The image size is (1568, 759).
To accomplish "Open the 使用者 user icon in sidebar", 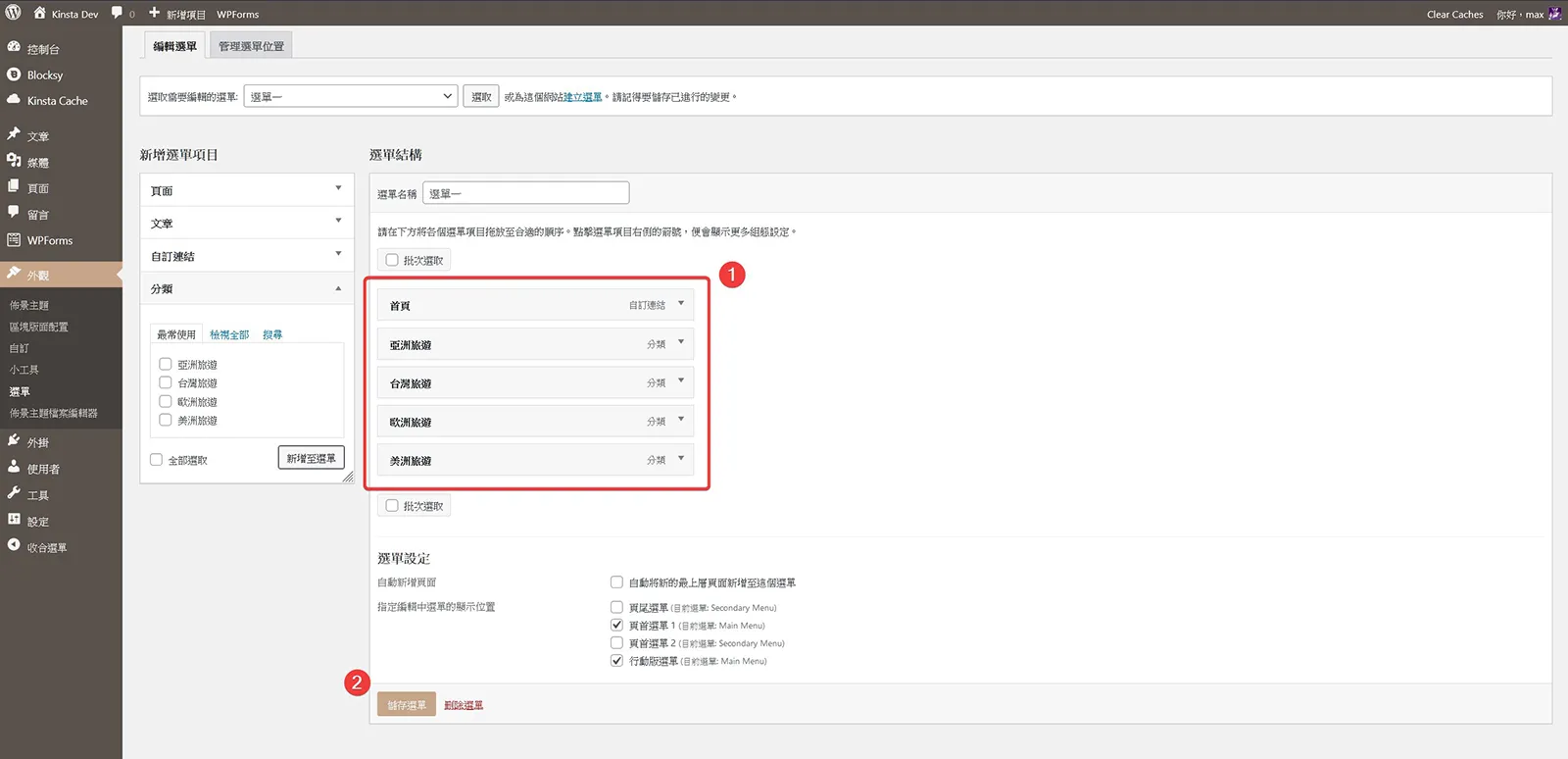I will click(14, 467).
